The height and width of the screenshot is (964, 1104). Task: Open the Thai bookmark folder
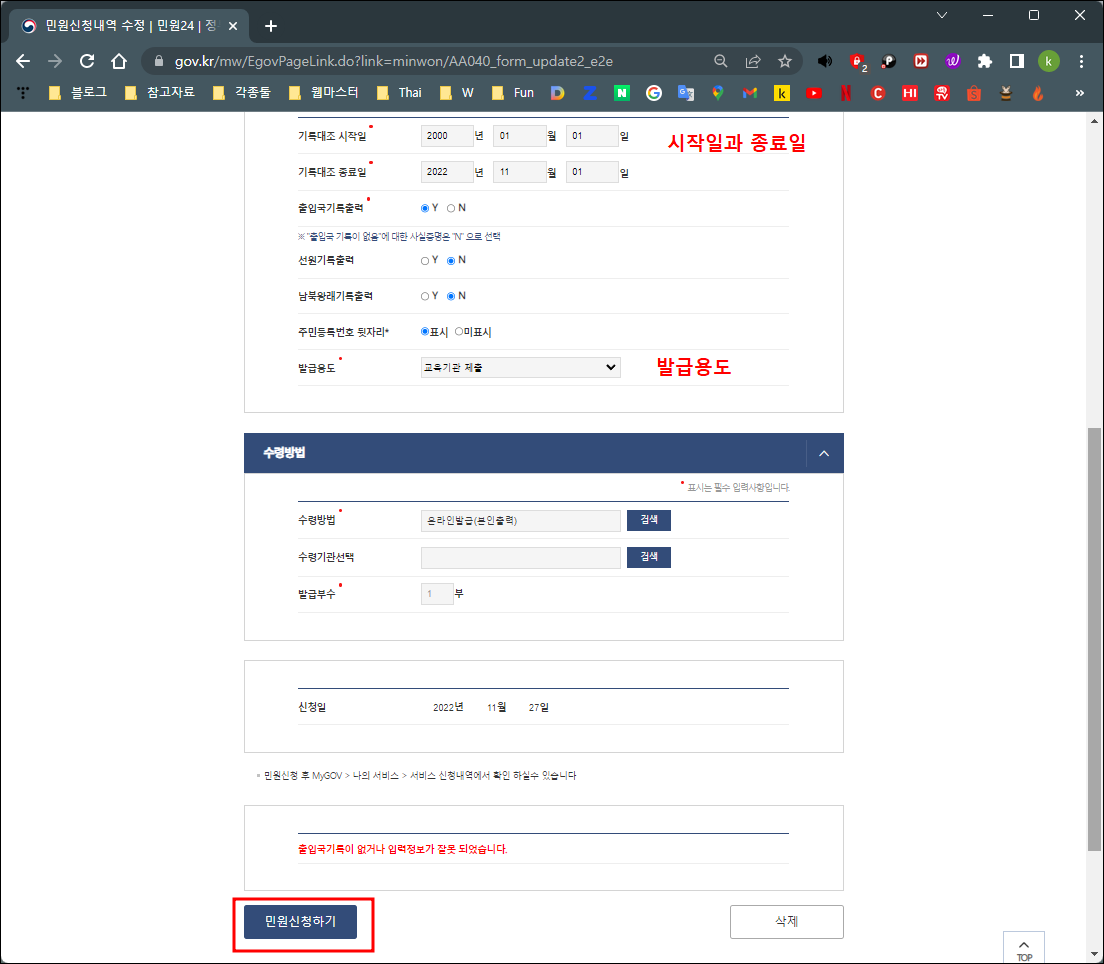tap(399, 93)
